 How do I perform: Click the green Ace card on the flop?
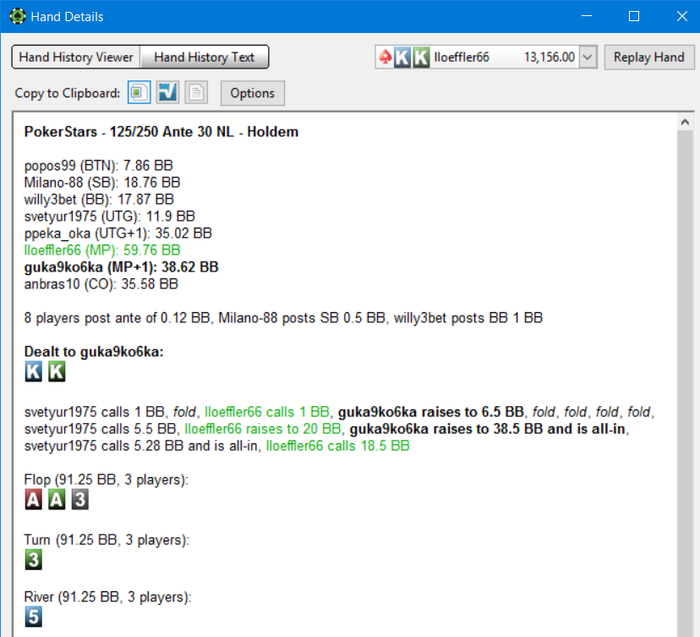(x=57, y=499)
